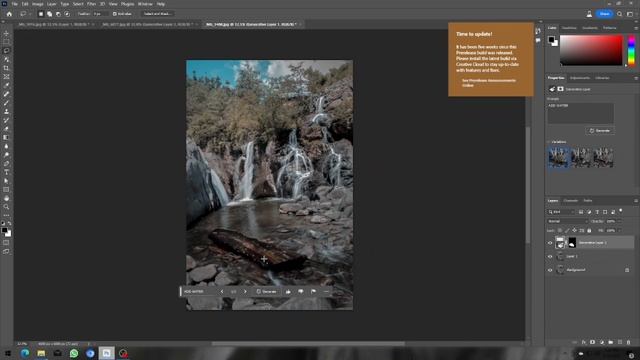
Task: Show next variation with right arrow
Action: (x=245, y=291)
